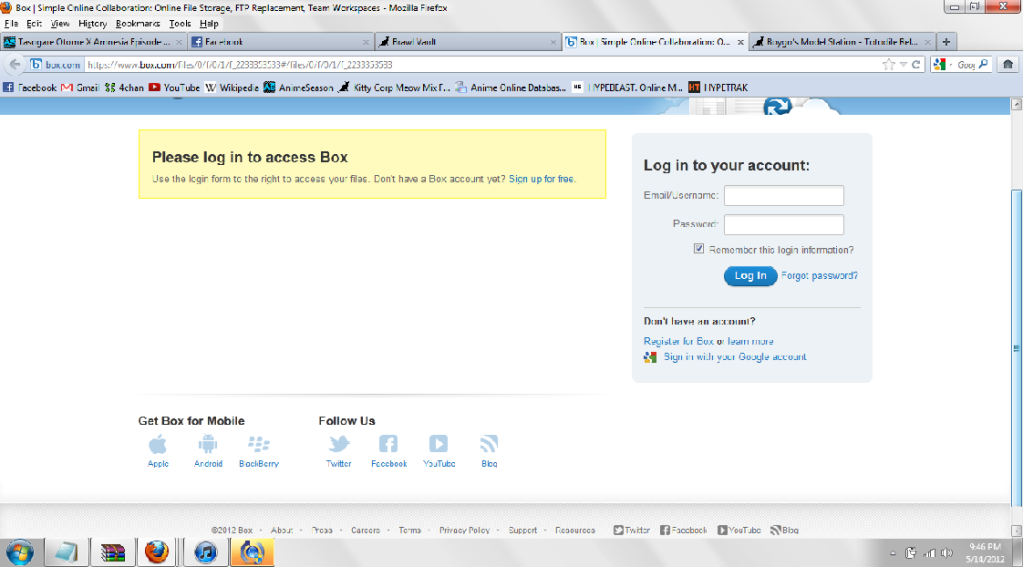The height and width of the screenshot is (567, 1023).
Task: Click Sign up for free link
Action: [541, 179]
